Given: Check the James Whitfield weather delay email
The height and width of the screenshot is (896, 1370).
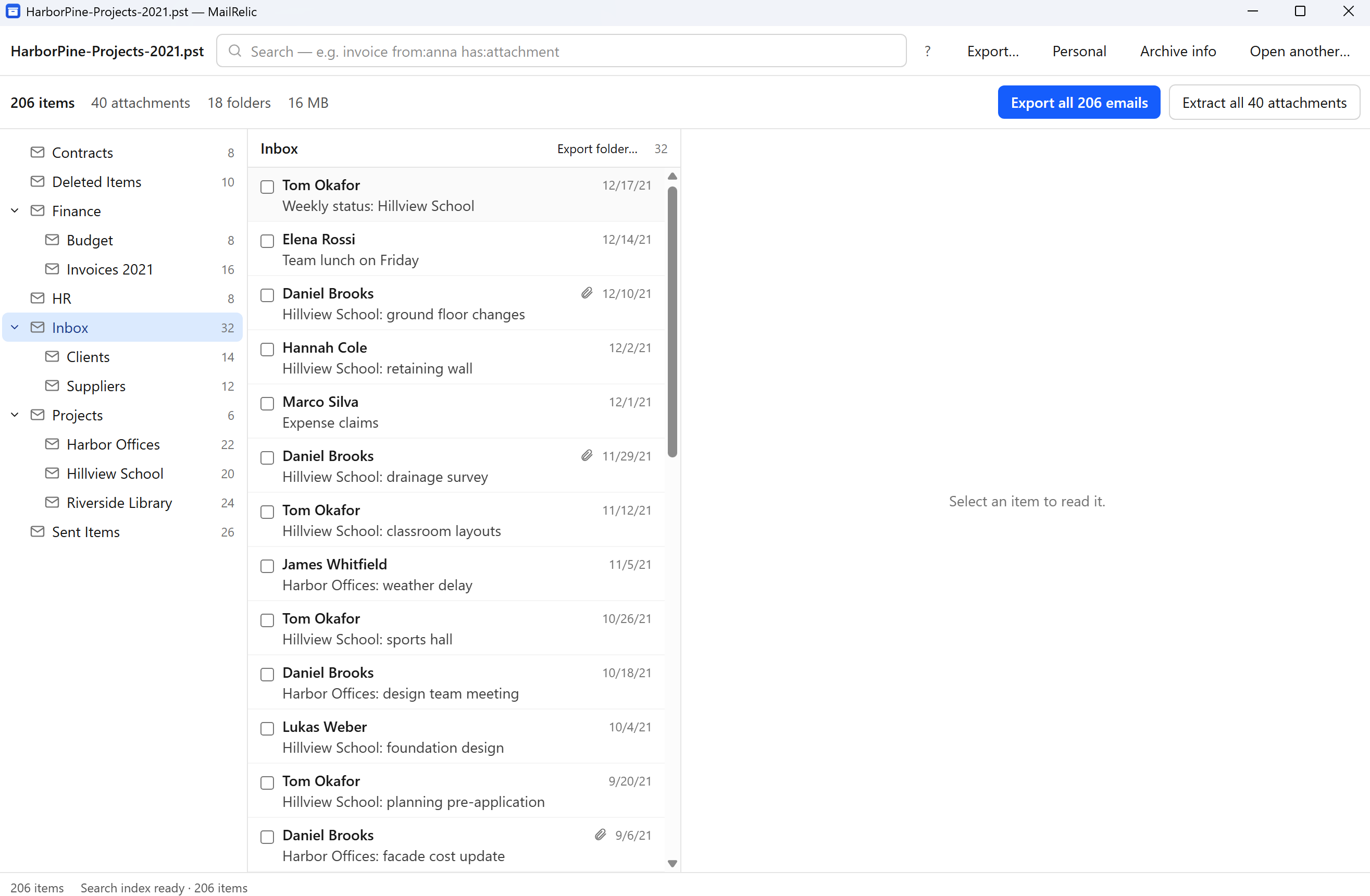Looking at the screenshot, I should (x=267, y=566).
